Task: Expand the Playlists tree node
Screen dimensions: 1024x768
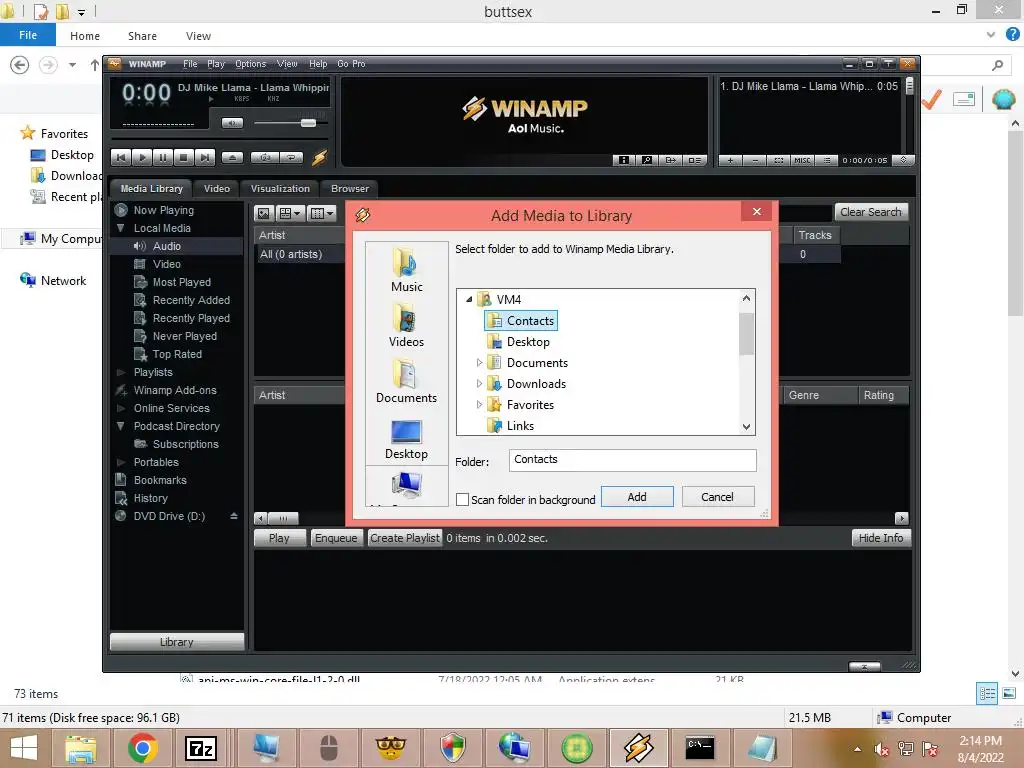Action: [x=120, y=372]
